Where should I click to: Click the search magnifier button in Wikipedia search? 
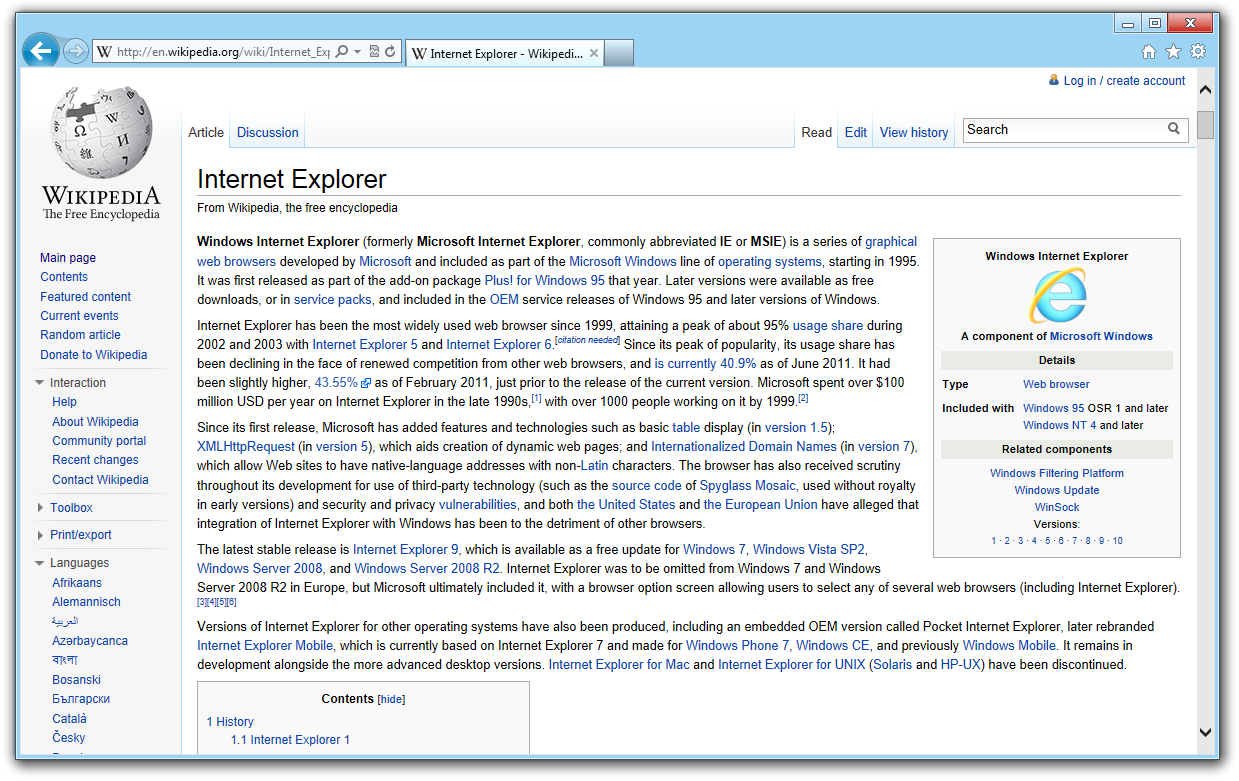click(x=1174, y=129)
